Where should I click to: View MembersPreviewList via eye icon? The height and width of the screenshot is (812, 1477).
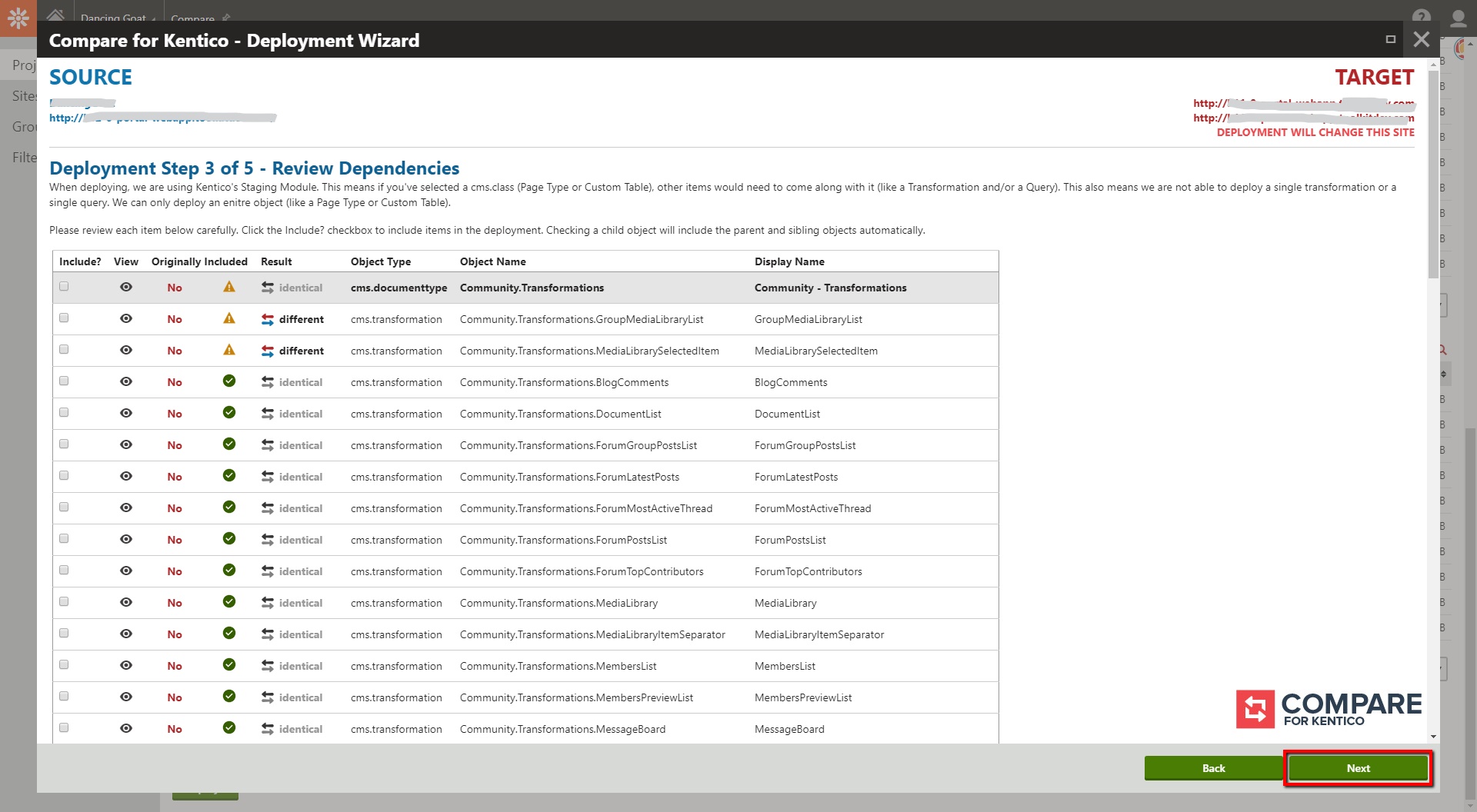pyautogui.click(x=126, y=697)
